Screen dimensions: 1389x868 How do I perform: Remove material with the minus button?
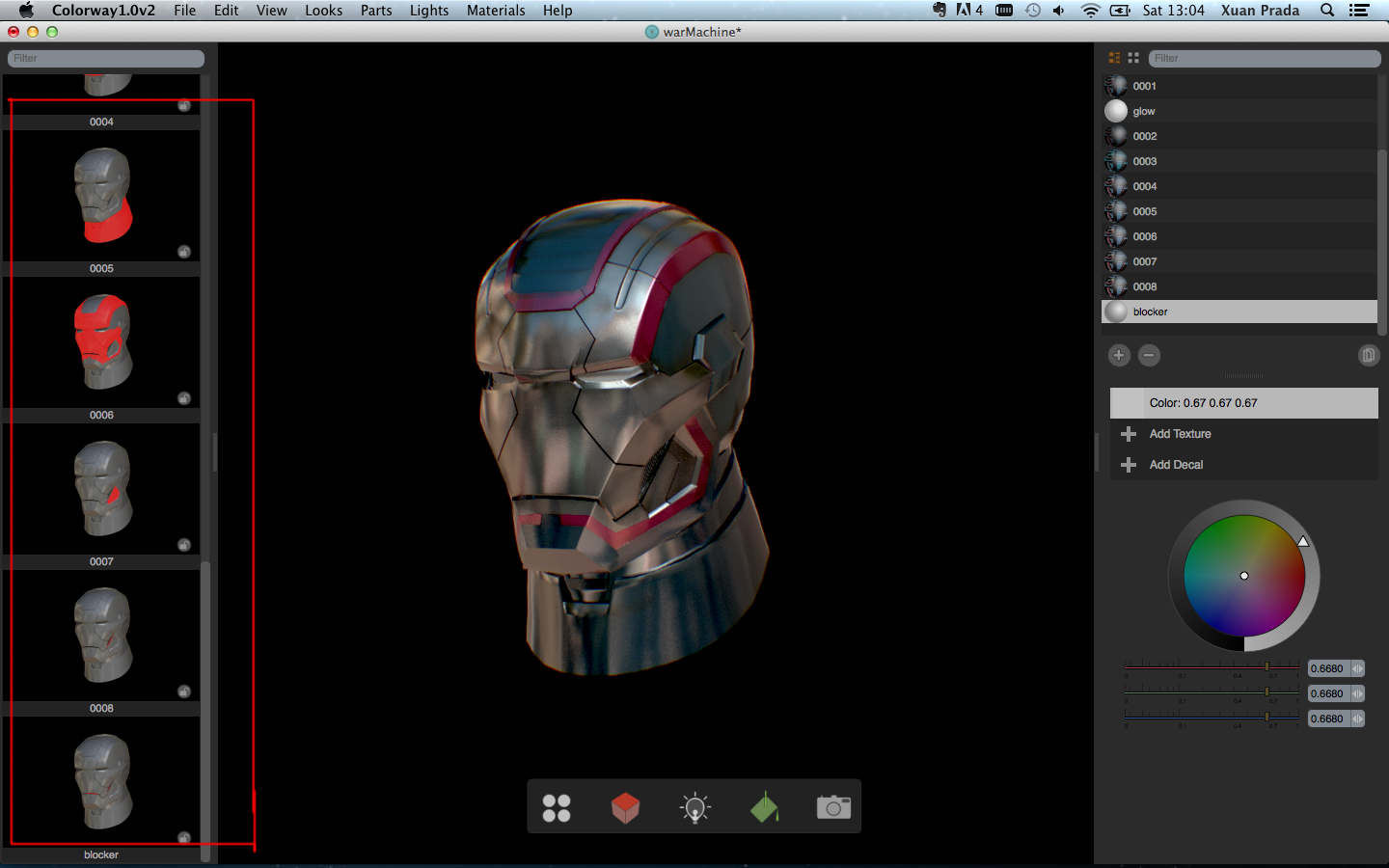click(1149, 355)
